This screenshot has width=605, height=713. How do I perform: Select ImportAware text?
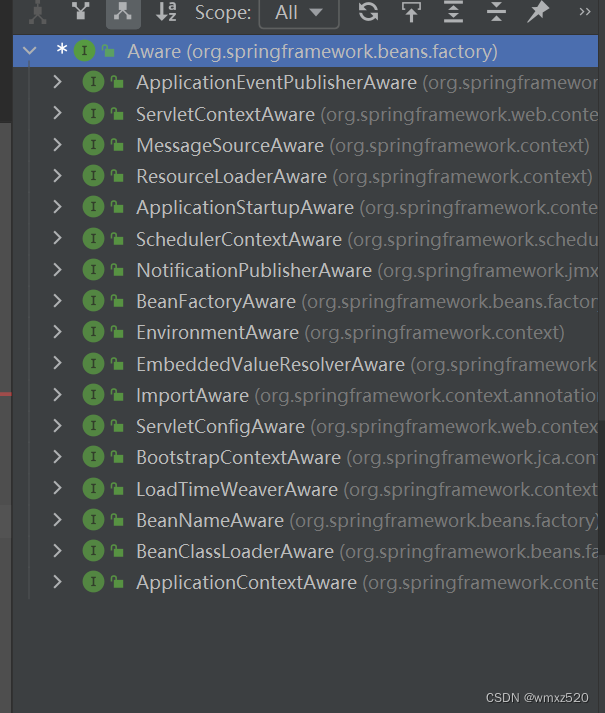[193, 396]
